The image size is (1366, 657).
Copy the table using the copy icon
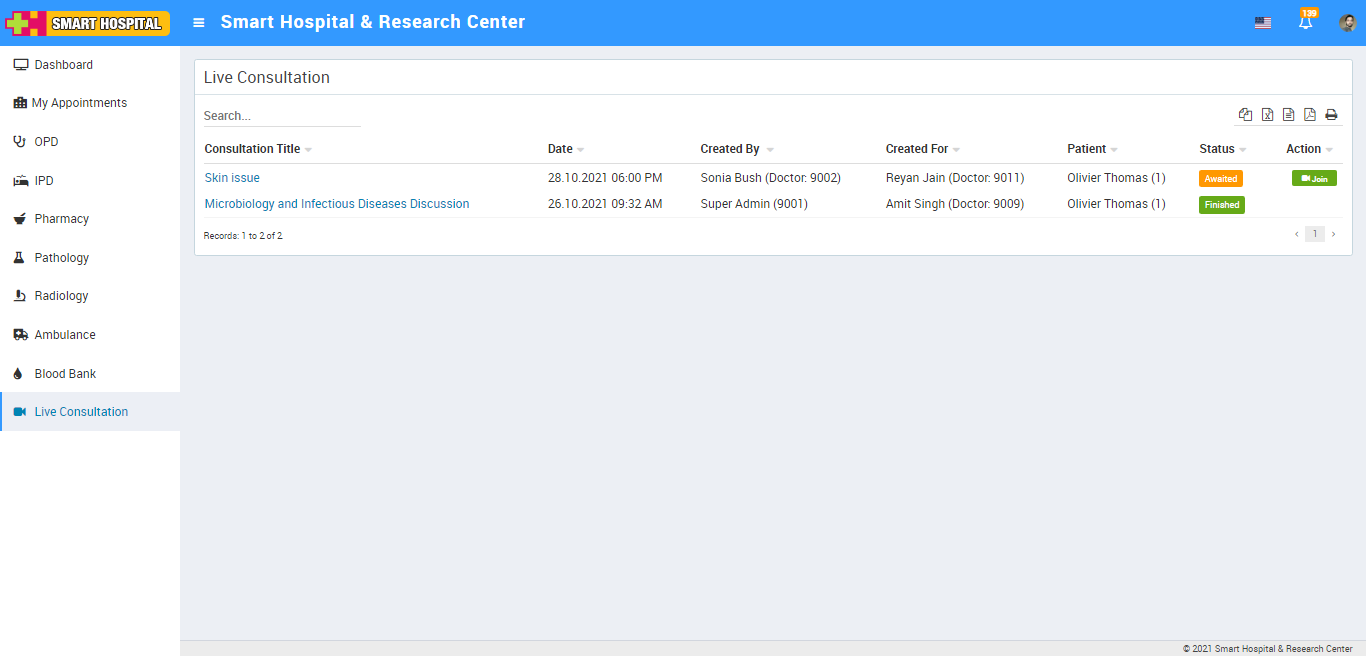point(1245,115)
